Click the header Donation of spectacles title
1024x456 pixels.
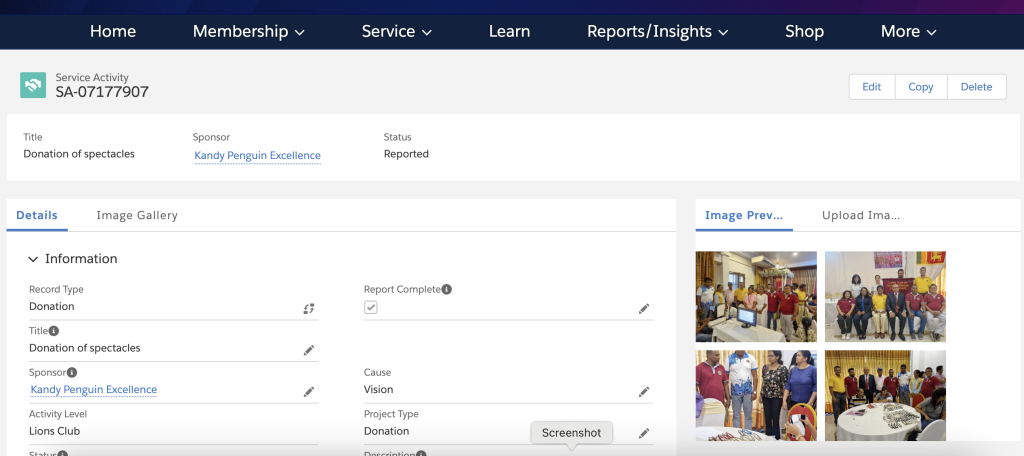click(x=79, y=154)
